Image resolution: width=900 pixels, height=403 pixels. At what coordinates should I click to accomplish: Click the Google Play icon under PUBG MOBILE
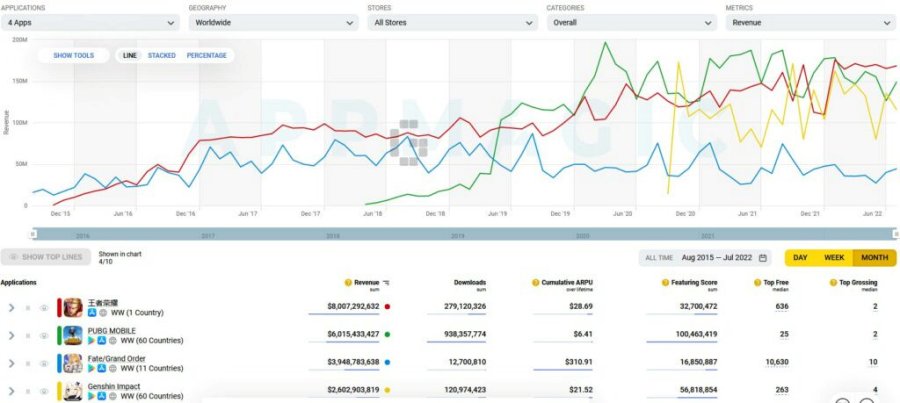92,340
